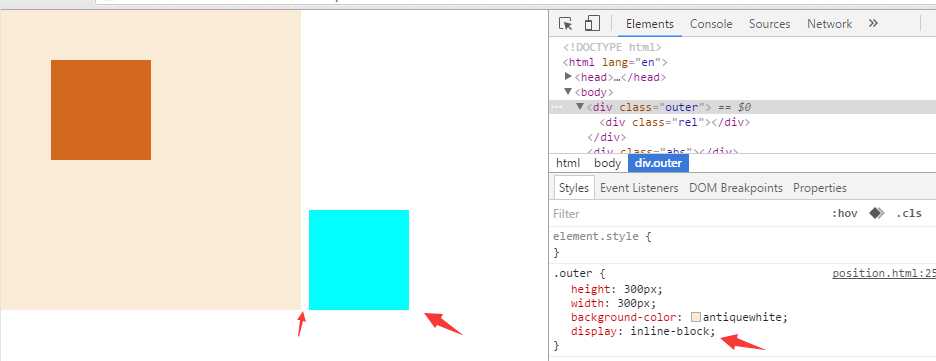Open the Styles pane tab
The height and width of the screenshot is (361, 936).
(x=574, y=187)
